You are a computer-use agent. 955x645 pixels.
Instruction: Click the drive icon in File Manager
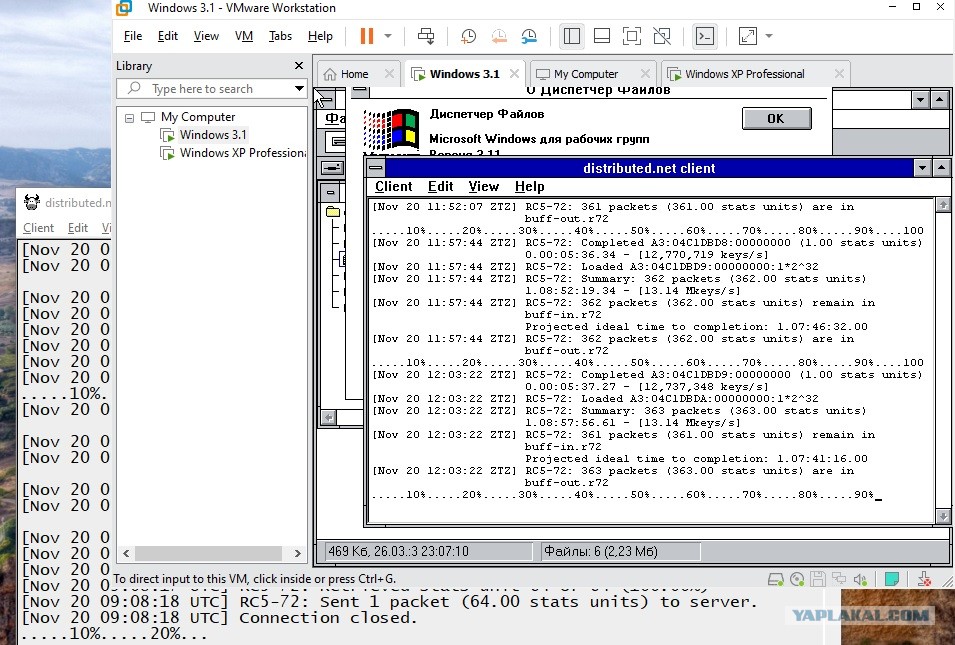tap(332, 167)
